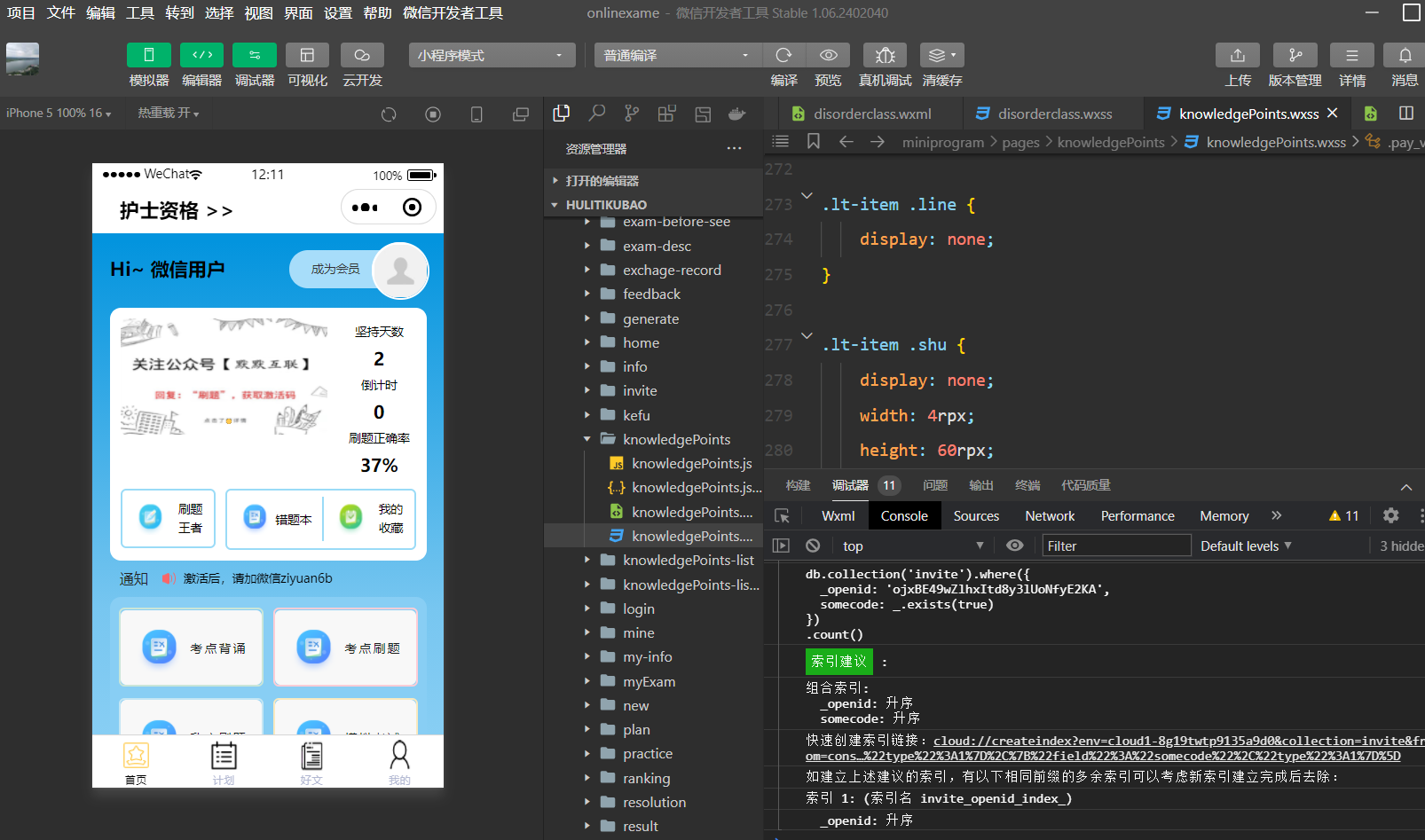The image size is (1425, 840).
Task: Click the clear console icon
Action: 813,546
